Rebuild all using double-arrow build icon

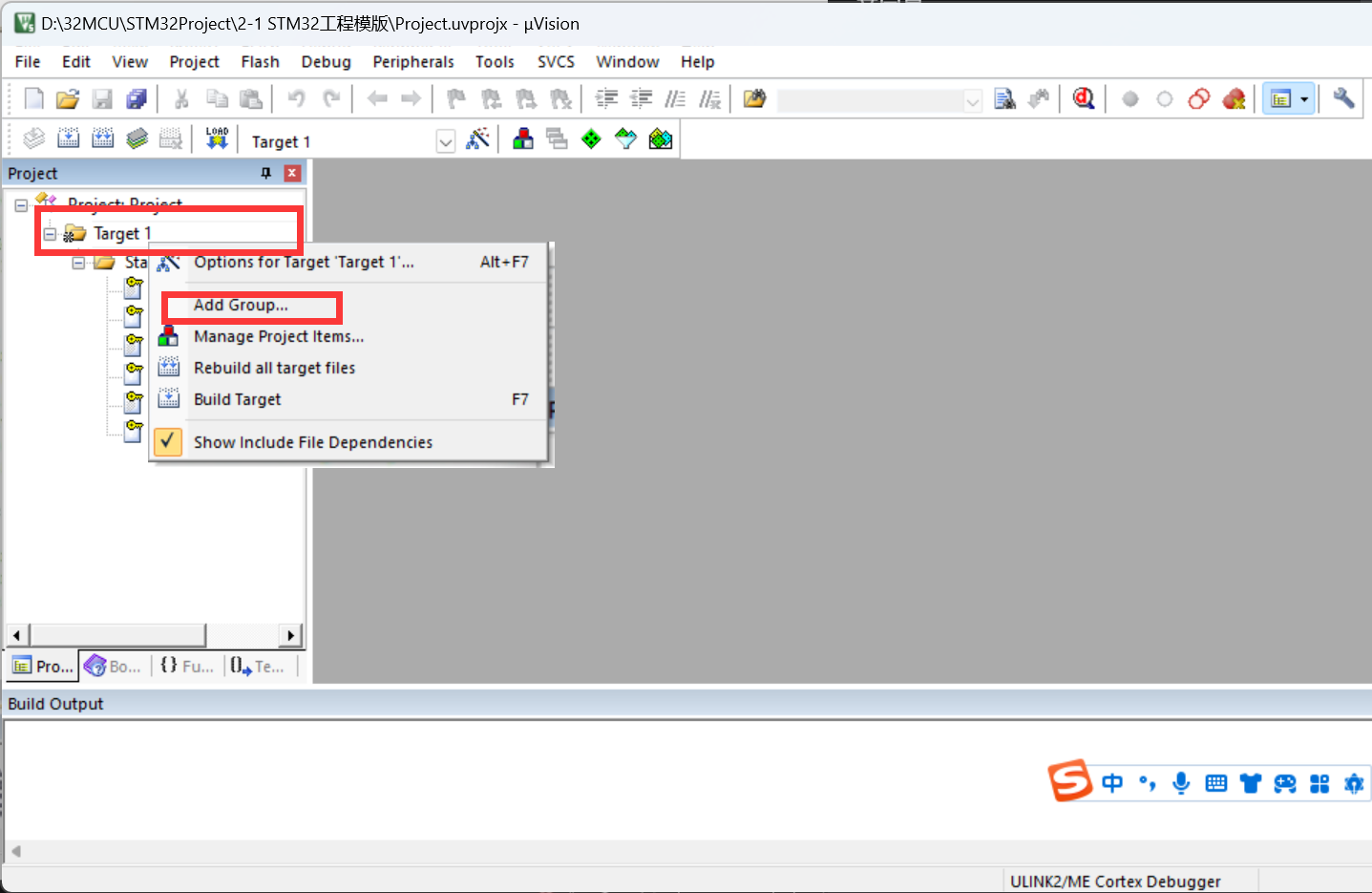pyautogui.click(x=103, y=138)
